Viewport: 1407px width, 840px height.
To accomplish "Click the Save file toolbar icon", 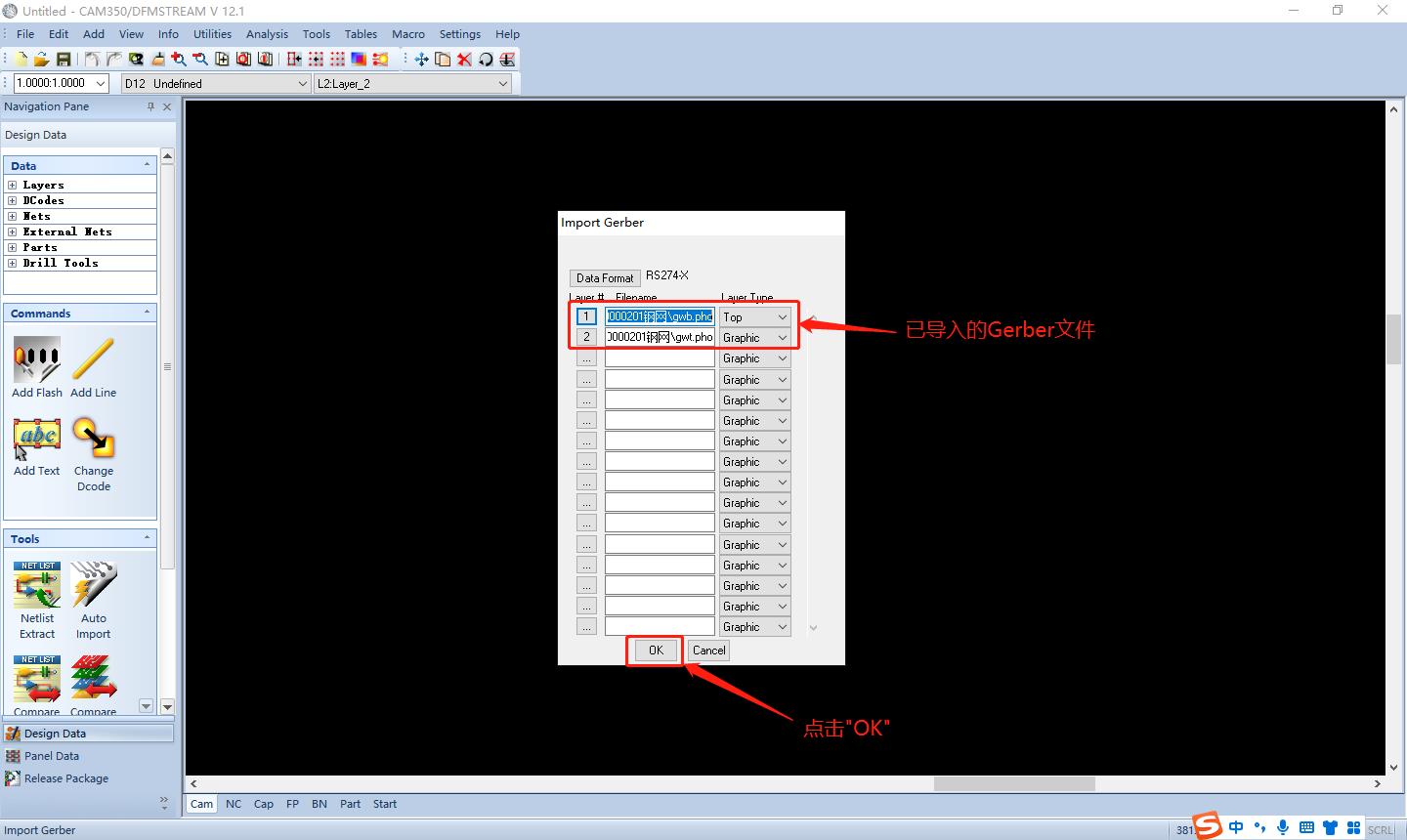I will 64,60.
